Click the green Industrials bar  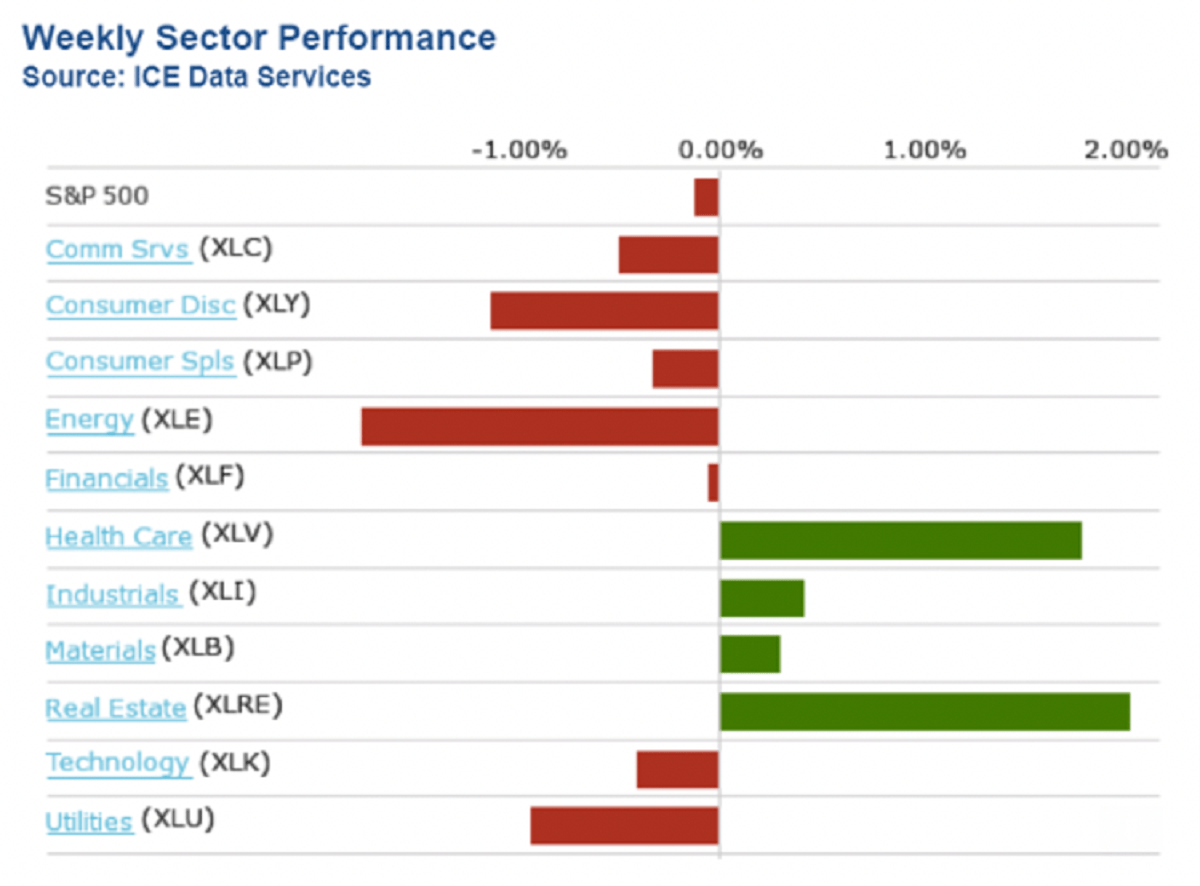[761, 598]
